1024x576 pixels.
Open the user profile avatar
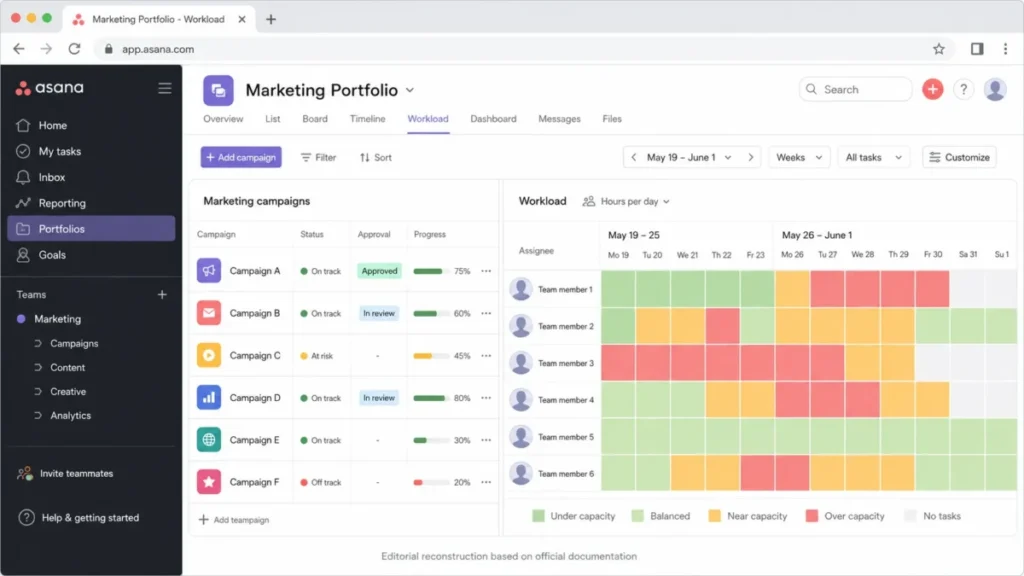tap(995, 89)
